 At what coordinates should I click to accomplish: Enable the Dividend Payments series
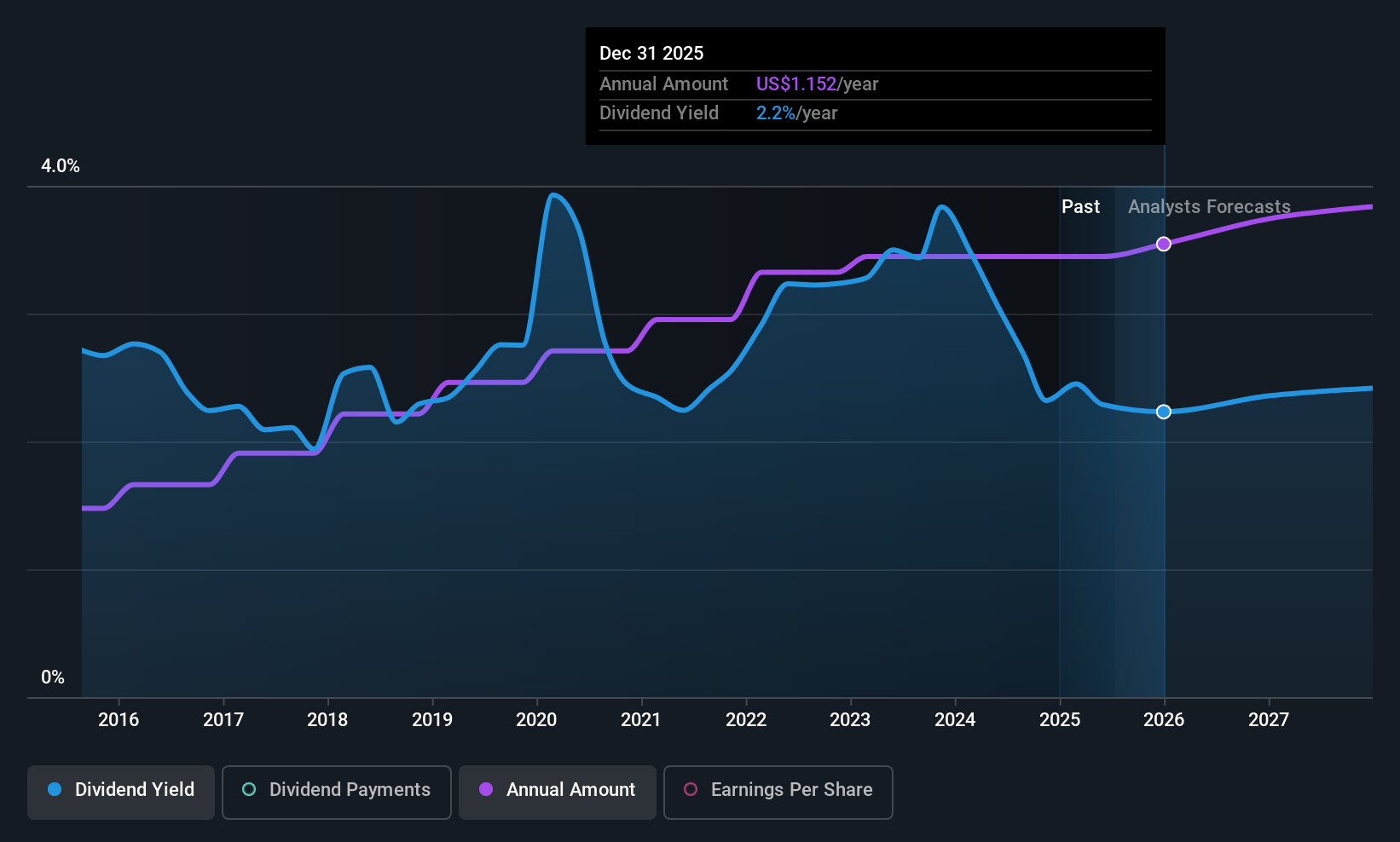pos(337,793)
